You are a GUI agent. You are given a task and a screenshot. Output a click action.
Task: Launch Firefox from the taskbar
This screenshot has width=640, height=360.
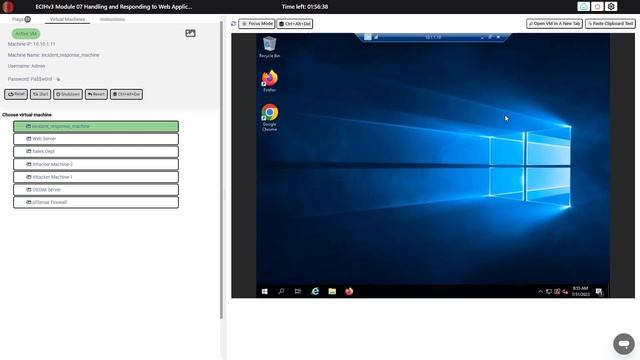click(x=349, y=291)
